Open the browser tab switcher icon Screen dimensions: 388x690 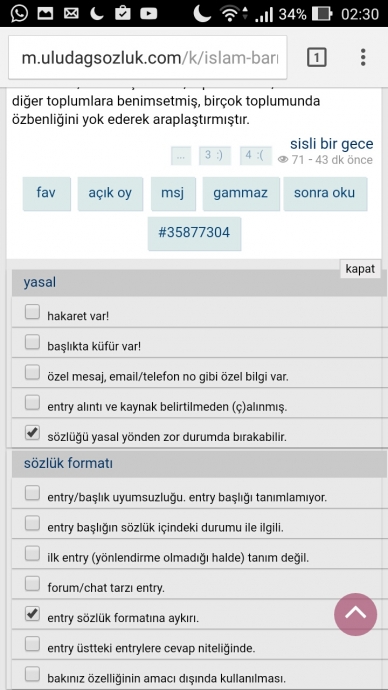point(317,58)
